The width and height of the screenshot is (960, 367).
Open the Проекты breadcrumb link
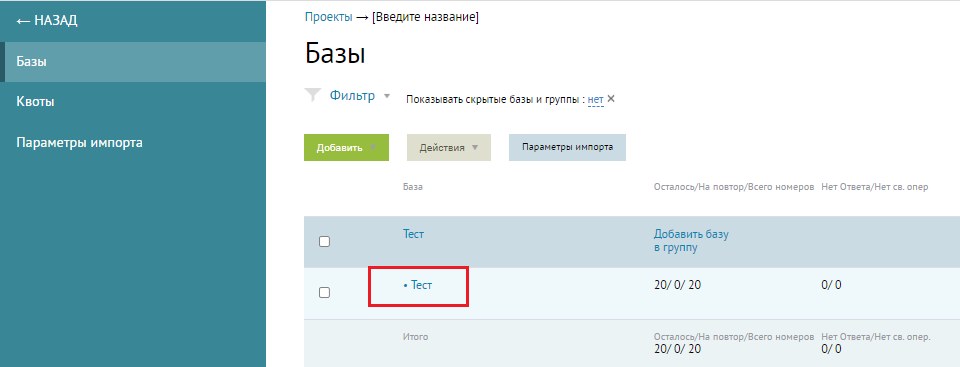[329, 17]
